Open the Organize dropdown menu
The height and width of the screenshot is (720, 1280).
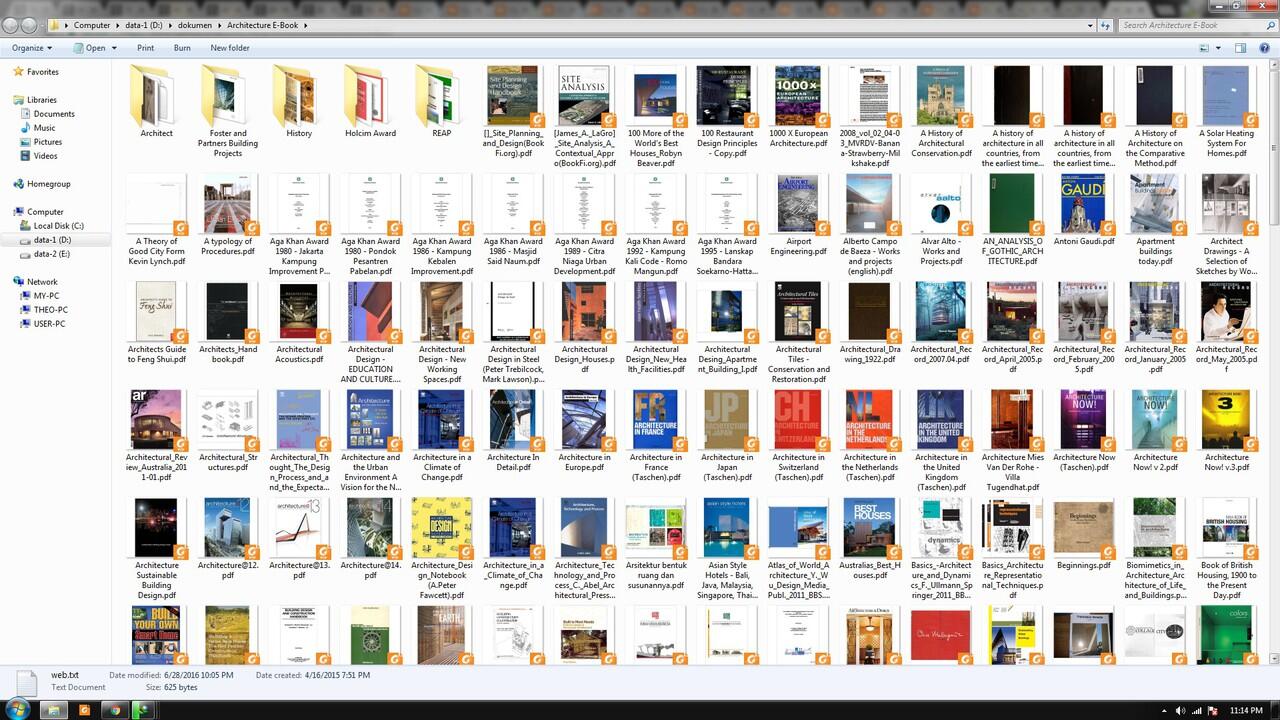[32, 48]
